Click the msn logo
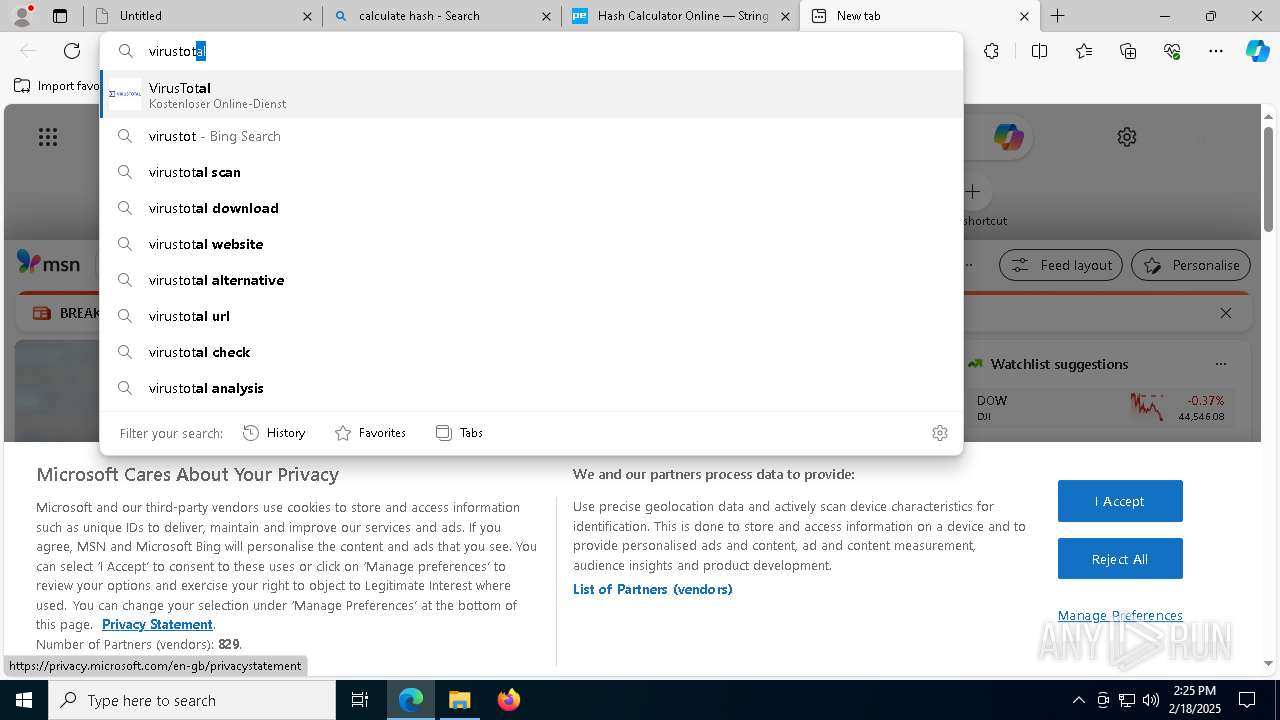The image size is (1280, 720). point(48,263)
